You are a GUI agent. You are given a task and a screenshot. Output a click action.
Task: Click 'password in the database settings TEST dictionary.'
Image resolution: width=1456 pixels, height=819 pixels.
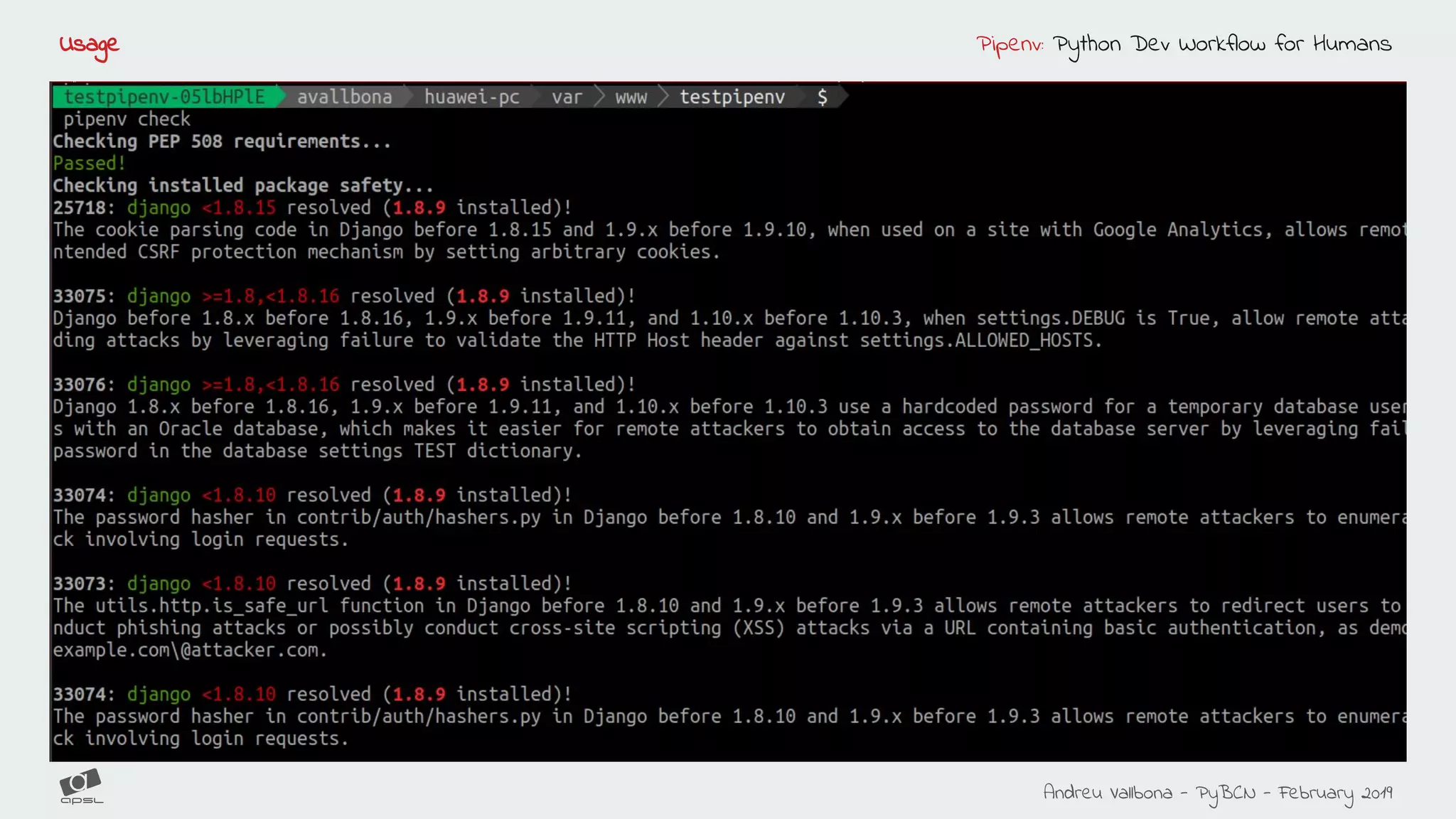pyautogui.click(x=318, y=450)
